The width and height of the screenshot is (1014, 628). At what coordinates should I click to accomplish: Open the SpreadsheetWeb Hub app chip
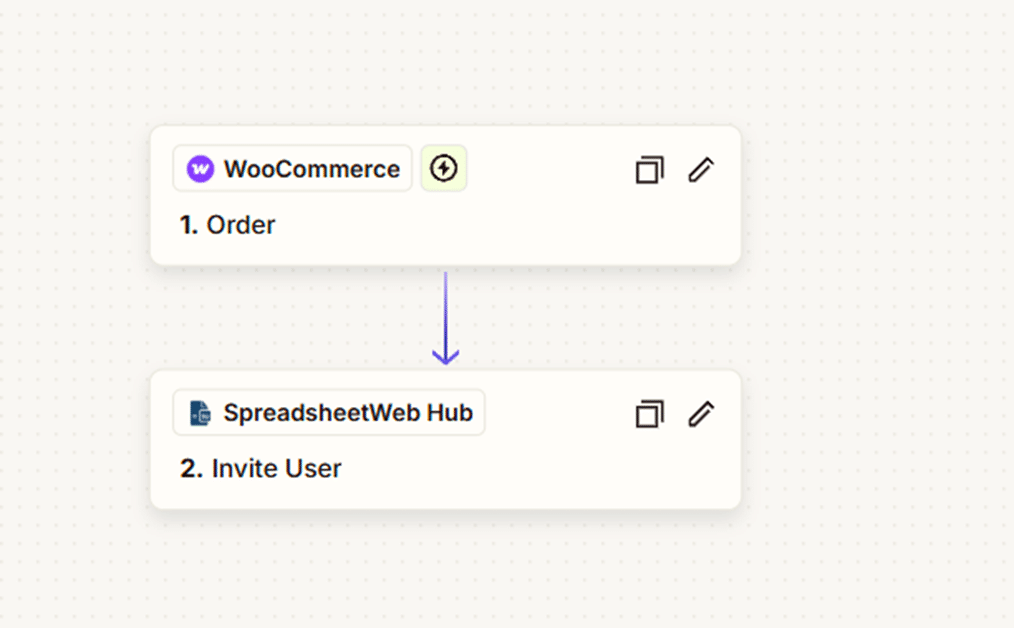[328, 413]
